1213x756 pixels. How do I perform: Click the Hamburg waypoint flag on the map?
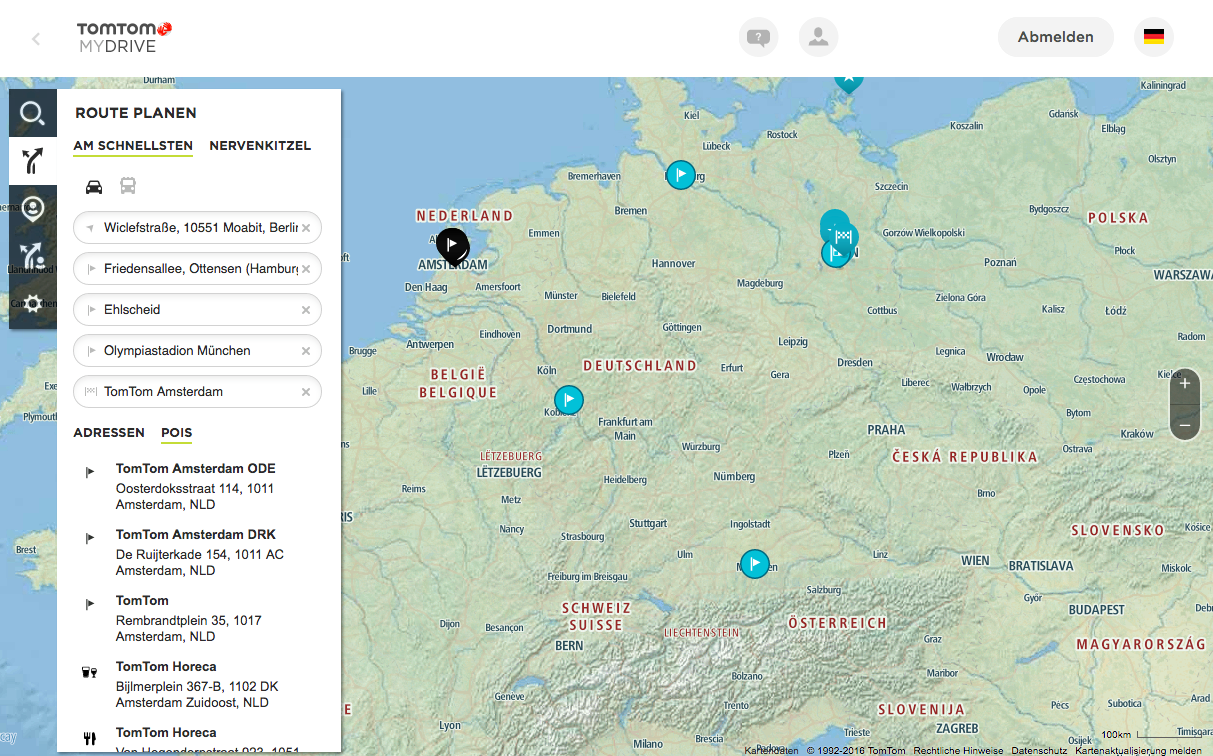681,175
